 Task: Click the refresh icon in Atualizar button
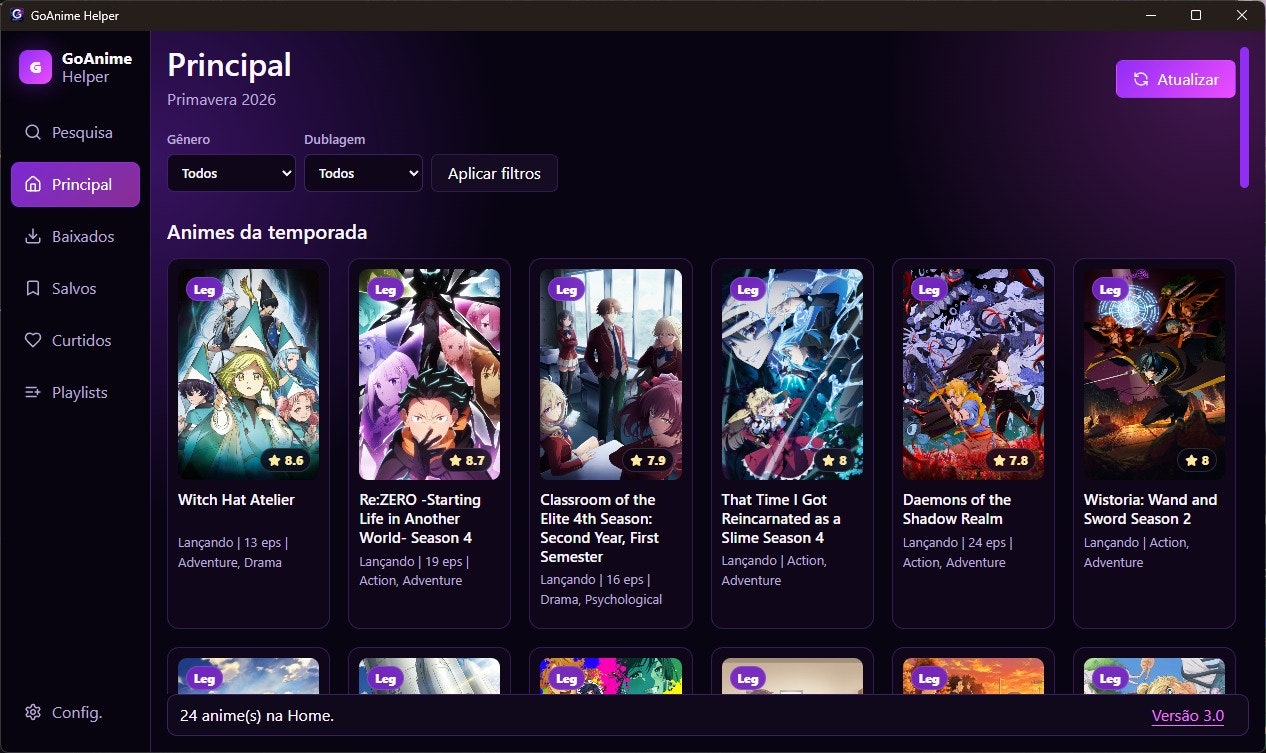(x=1141, y=79)
